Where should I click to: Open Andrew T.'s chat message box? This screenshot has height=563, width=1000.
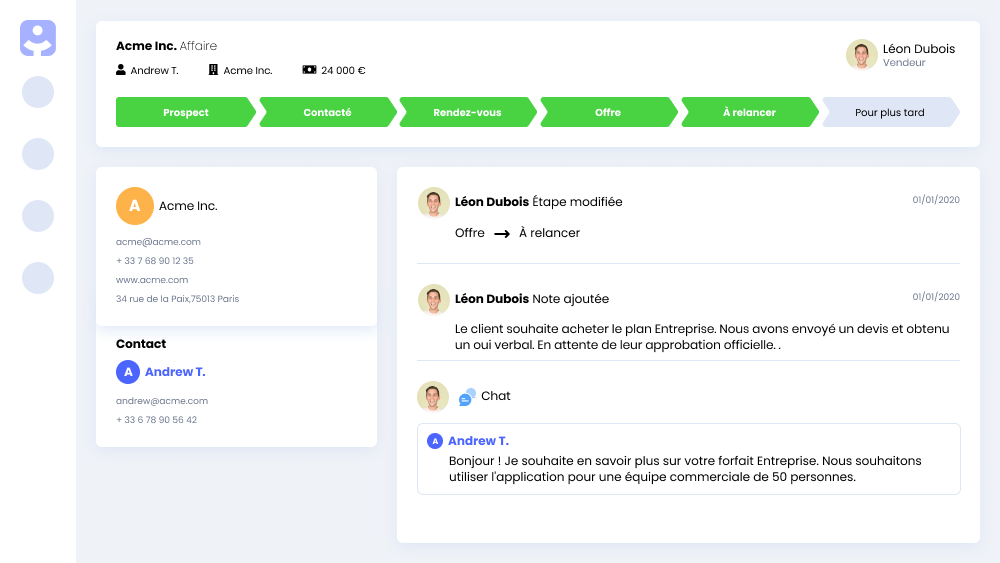coord(688,459)
